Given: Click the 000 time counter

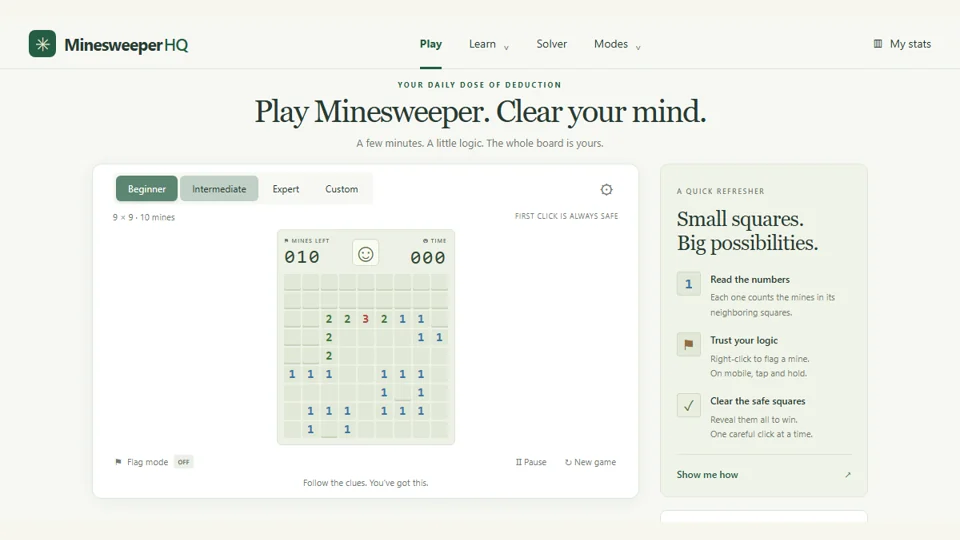Looking at the screenshot, I should coord(428,258).
